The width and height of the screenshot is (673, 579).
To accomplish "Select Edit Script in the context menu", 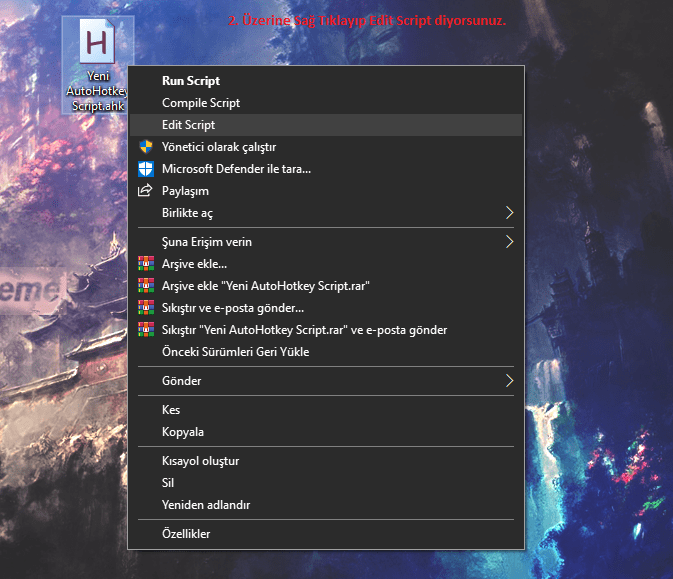I will tap(326, 124).
